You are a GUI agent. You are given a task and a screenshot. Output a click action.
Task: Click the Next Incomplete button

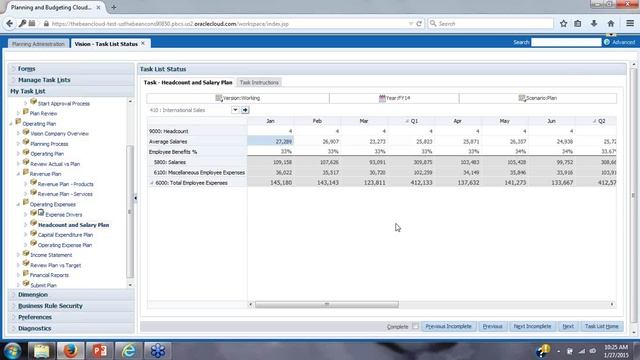coord(532,326)
